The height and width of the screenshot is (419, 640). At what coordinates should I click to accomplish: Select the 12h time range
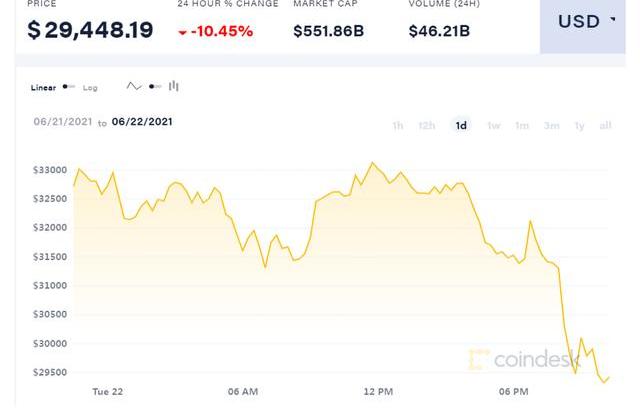tap(427, 125)
